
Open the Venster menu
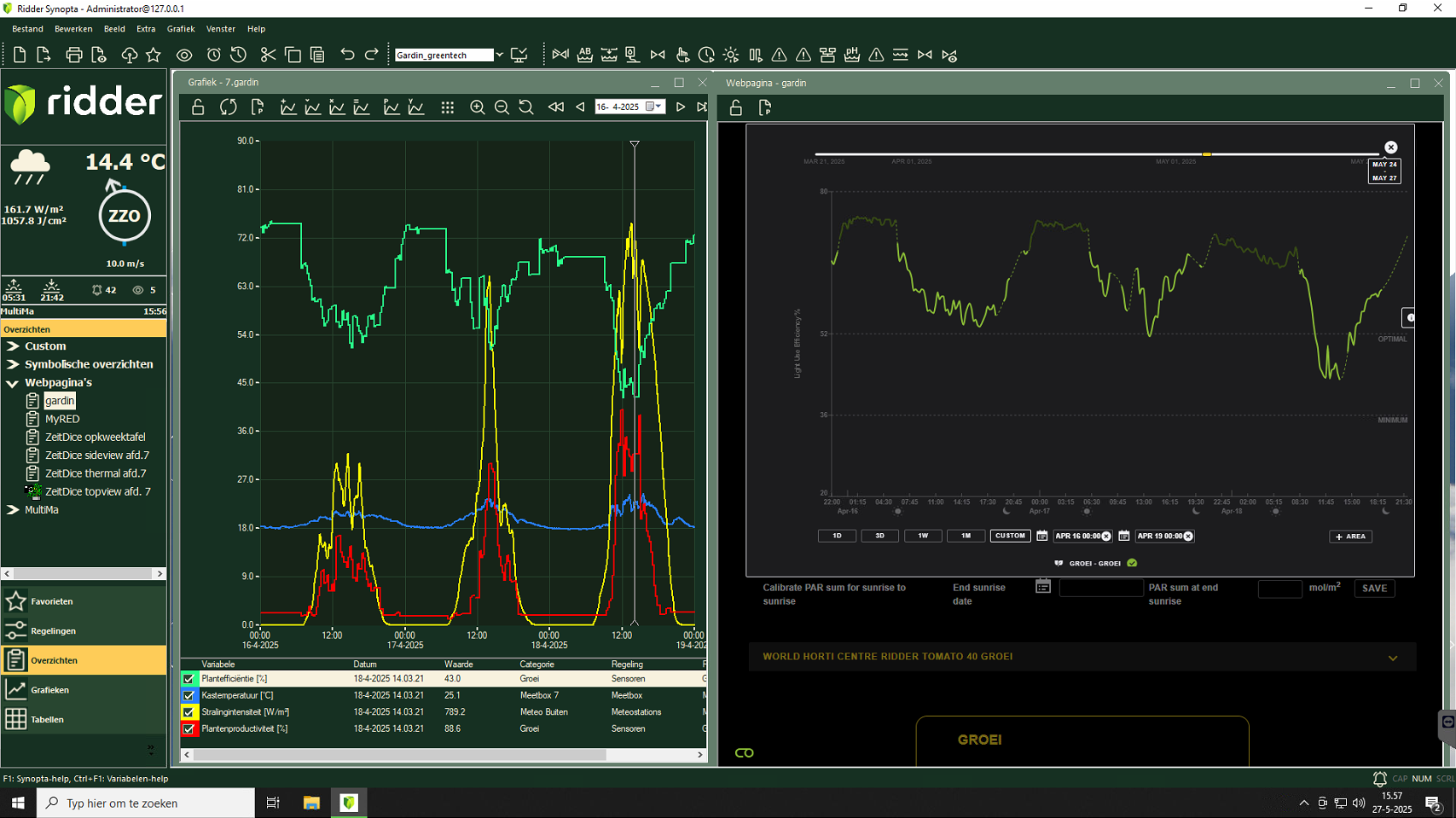click(221, 29)
